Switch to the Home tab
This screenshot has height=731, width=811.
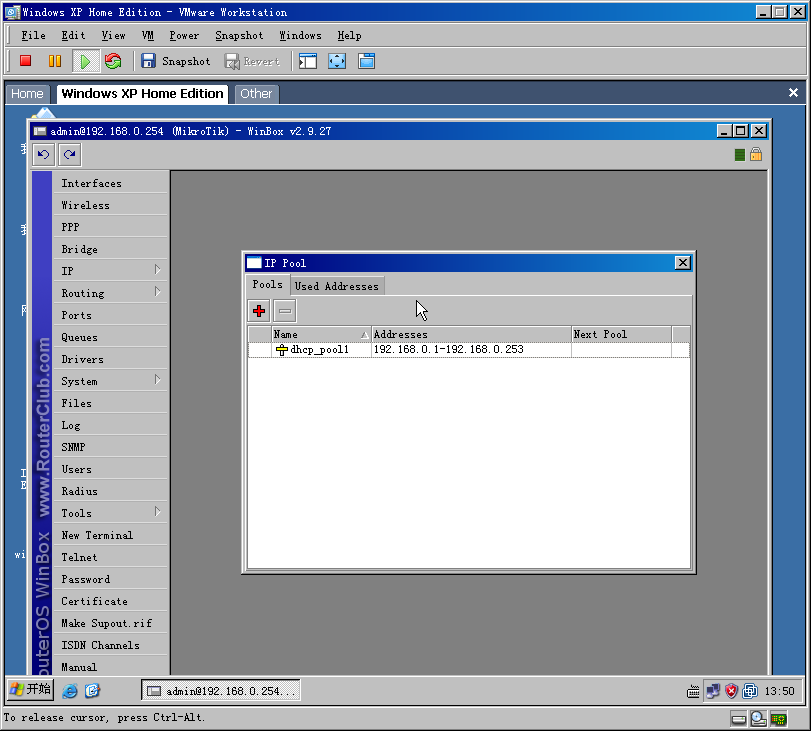point(27,94)
